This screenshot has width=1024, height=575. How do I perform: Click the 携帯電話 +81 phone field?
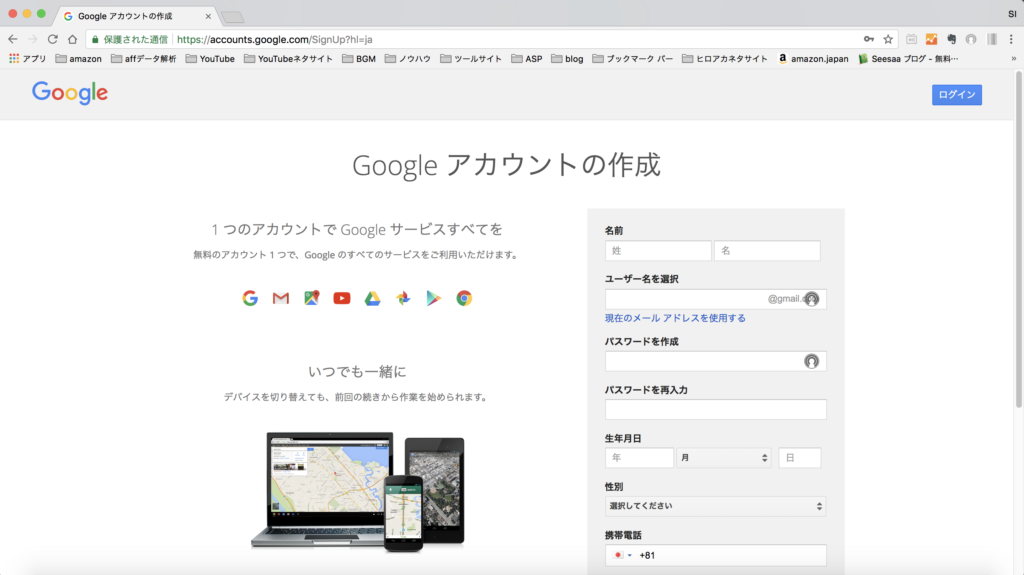coord(716,555)
